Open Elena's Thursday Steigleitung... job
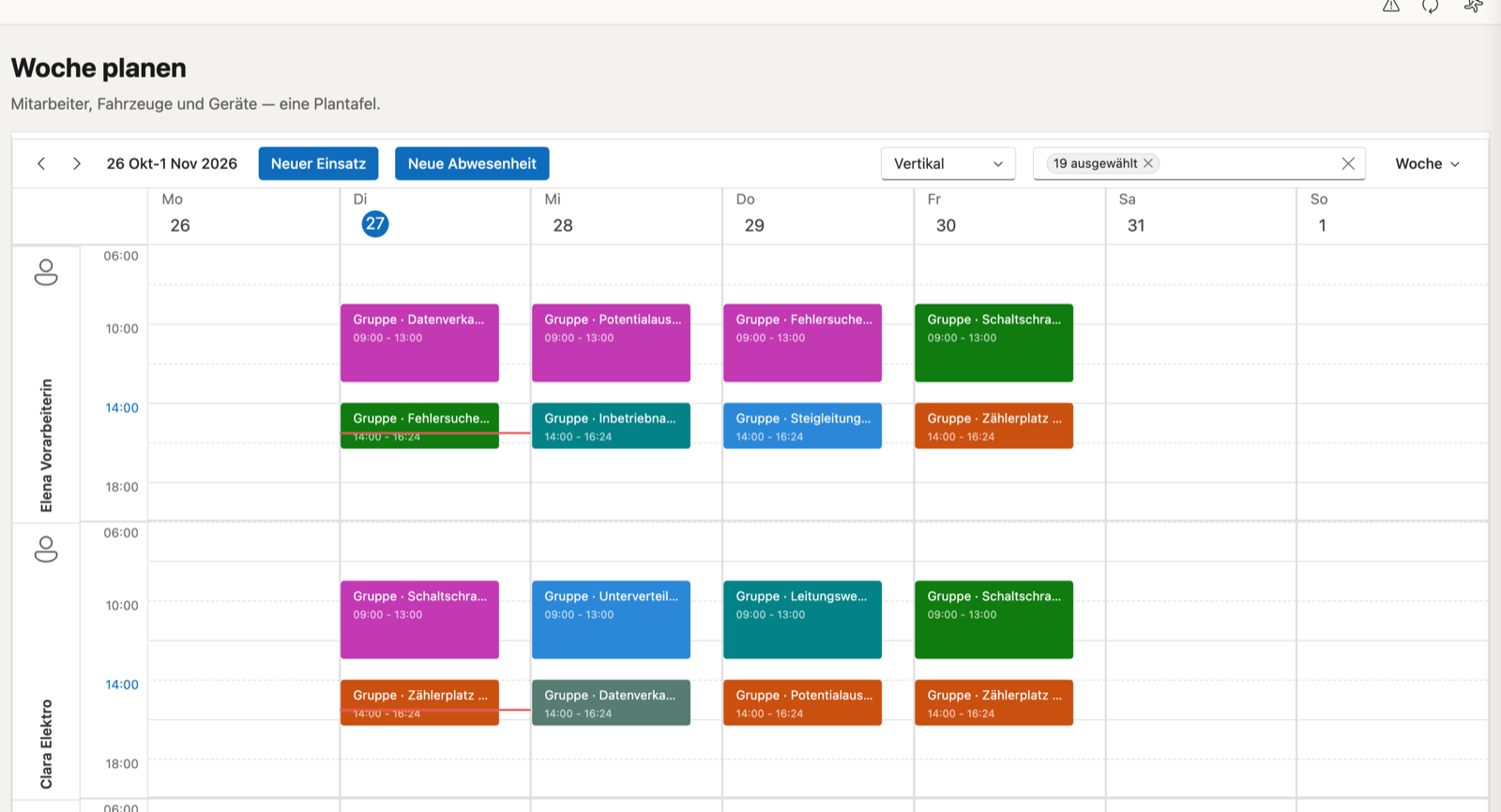Viewport: 1501px width, 812px height. pos(802,426)
